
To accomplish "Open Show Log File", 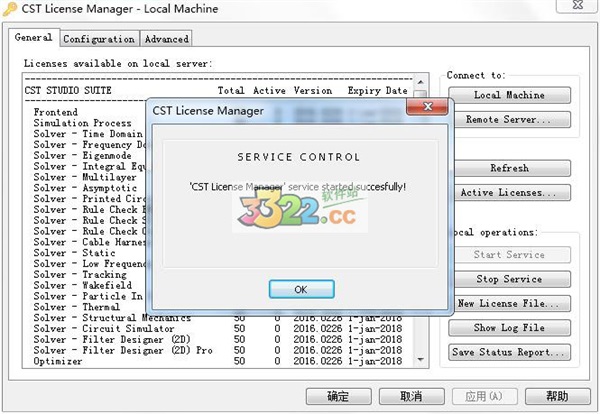I will pyautogui.click(x=509, y=328).
